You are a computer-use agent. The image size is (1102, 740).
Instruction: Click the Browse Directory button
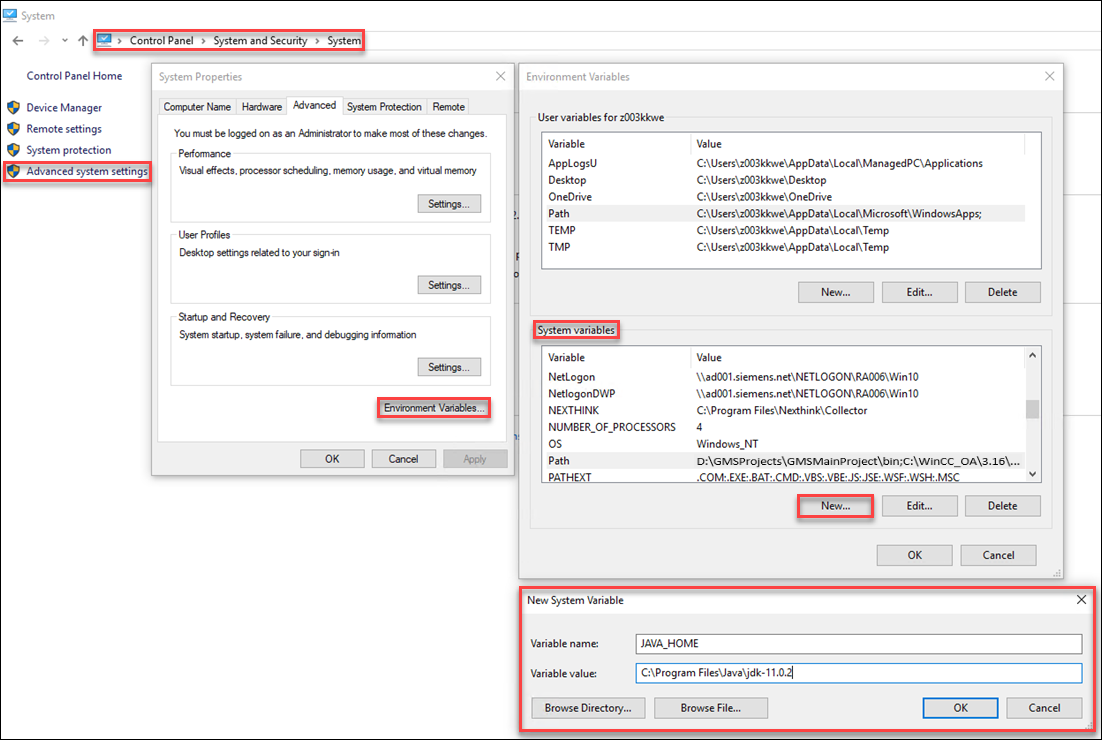pos(588,708)
